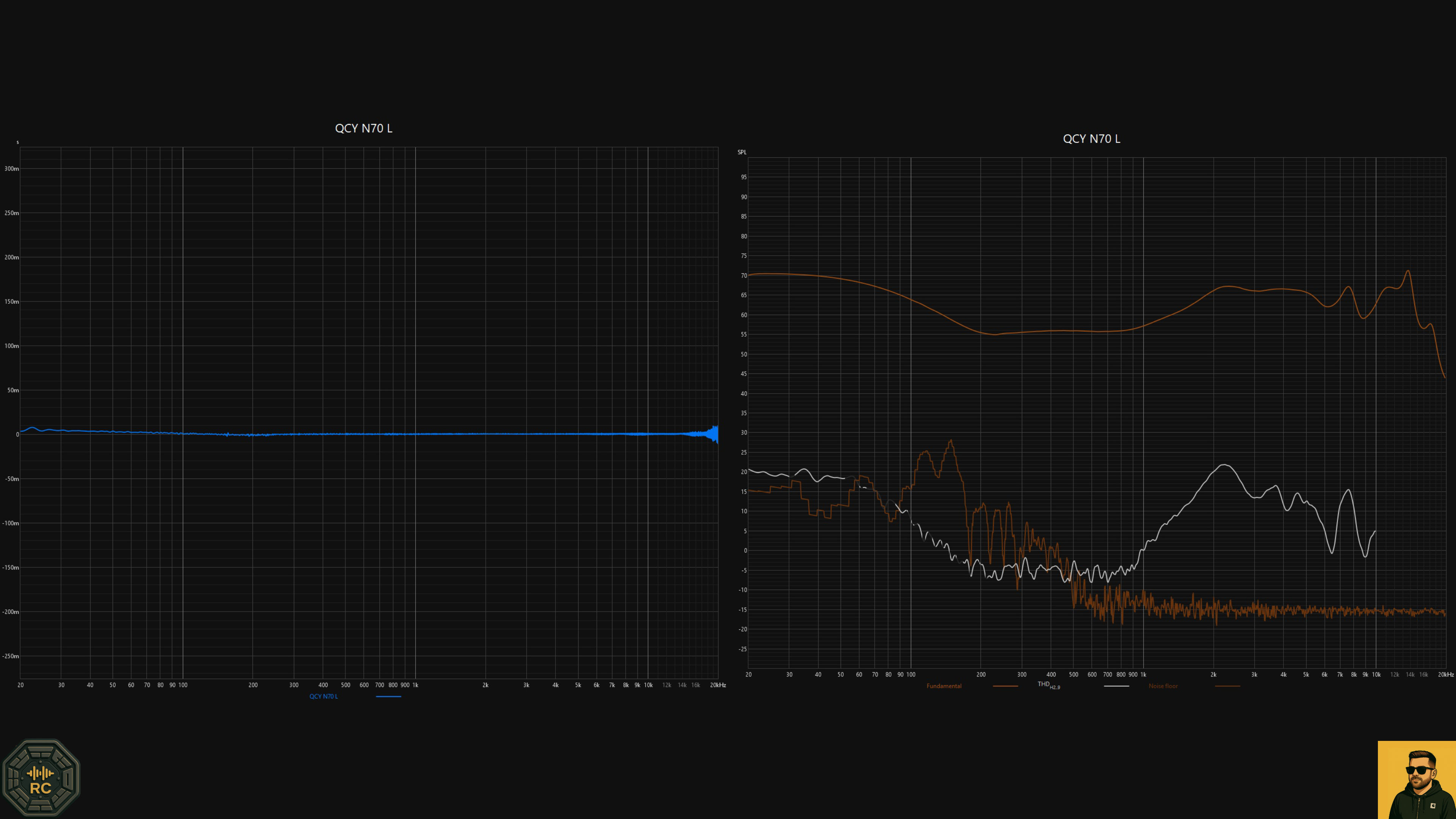Click the dark orange Noise floor swatch
The image size is (1456, 819).
click(1227, 686)
